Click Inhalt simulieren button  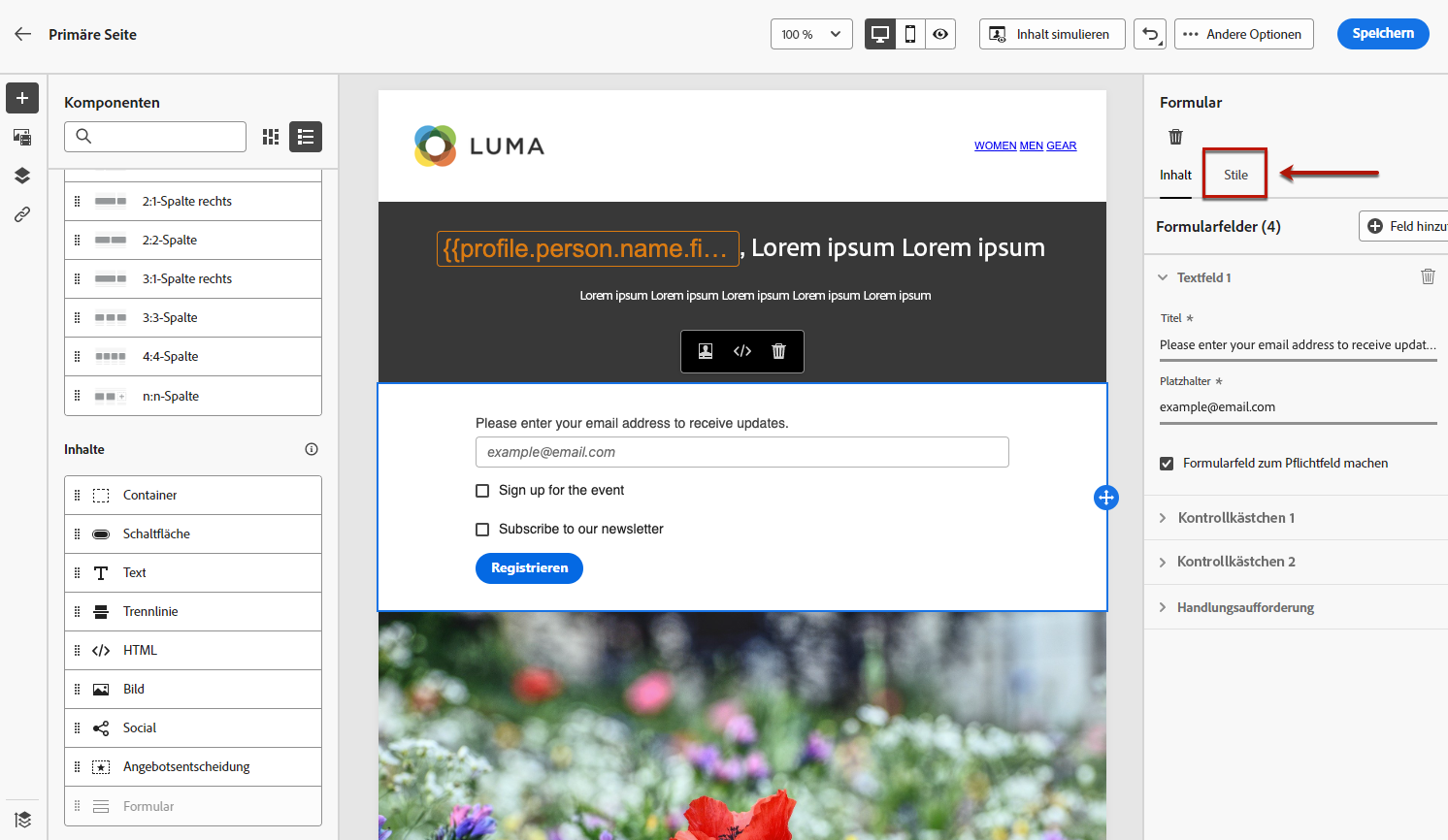click(x=1052, y=34)
